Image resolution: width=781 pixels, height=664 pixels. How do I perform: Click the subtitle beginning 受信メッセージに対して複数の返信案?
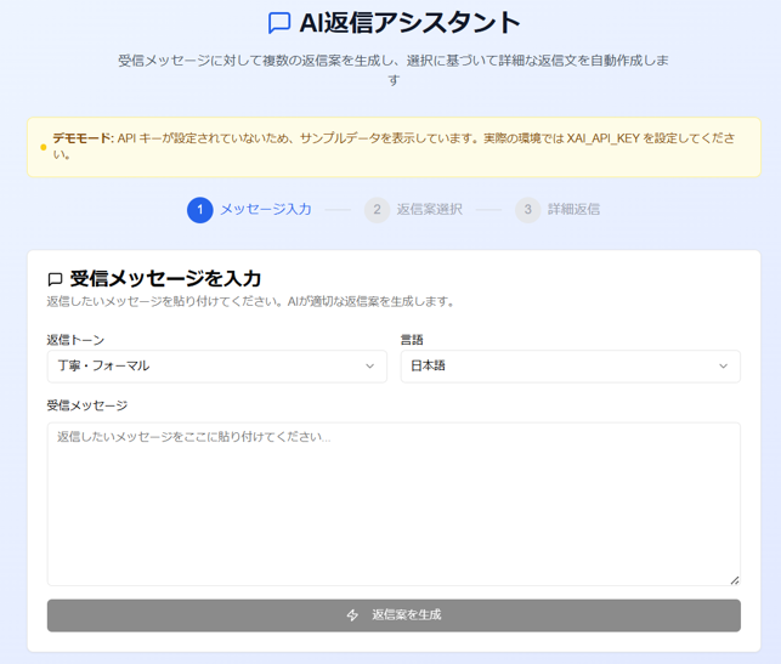tap(393, 70)
